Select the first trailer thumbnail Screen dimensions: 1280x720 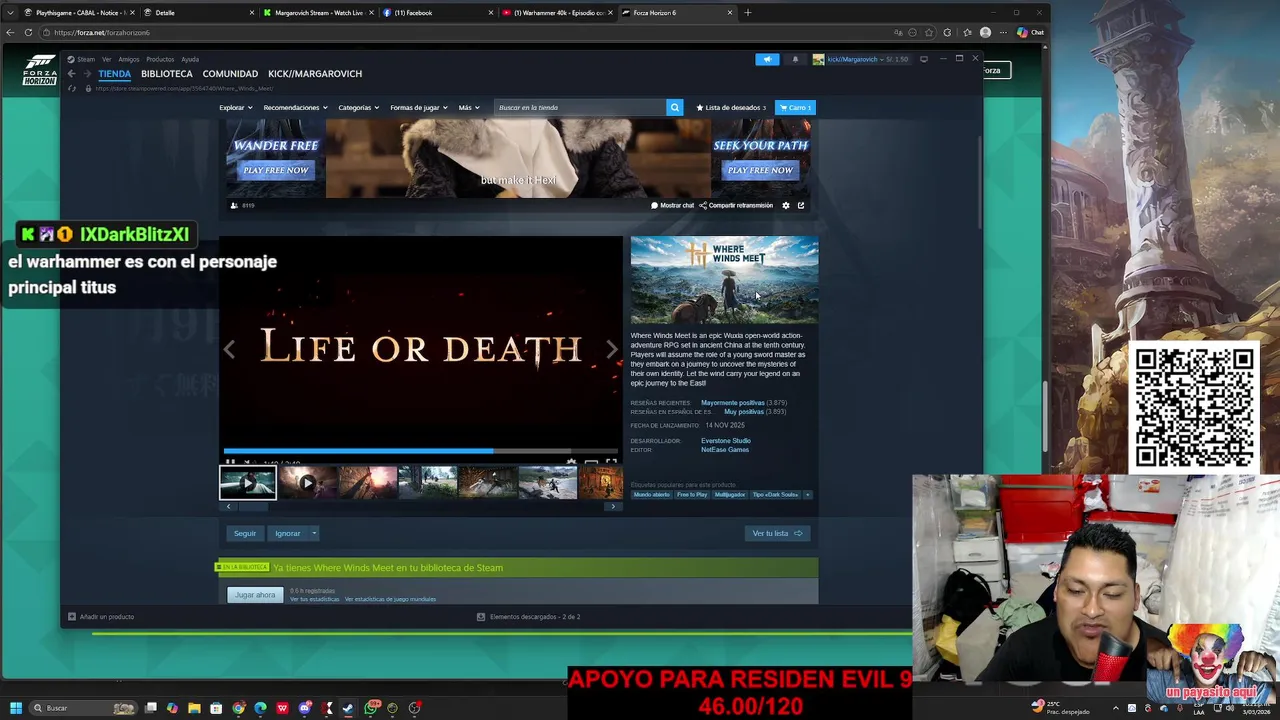tap(248, 483)
